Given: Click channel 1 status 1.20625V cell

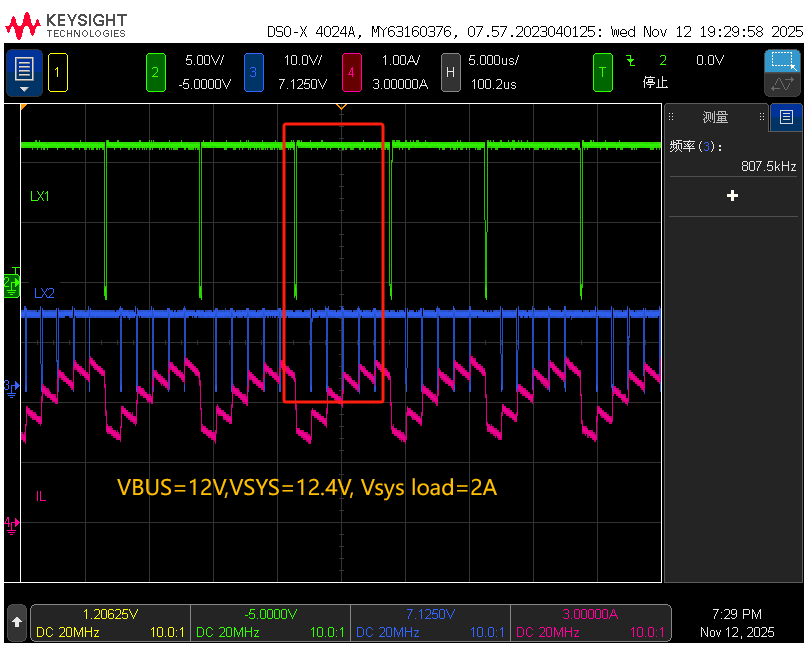Looking at the screenshot, I should [x=110, y=622].
